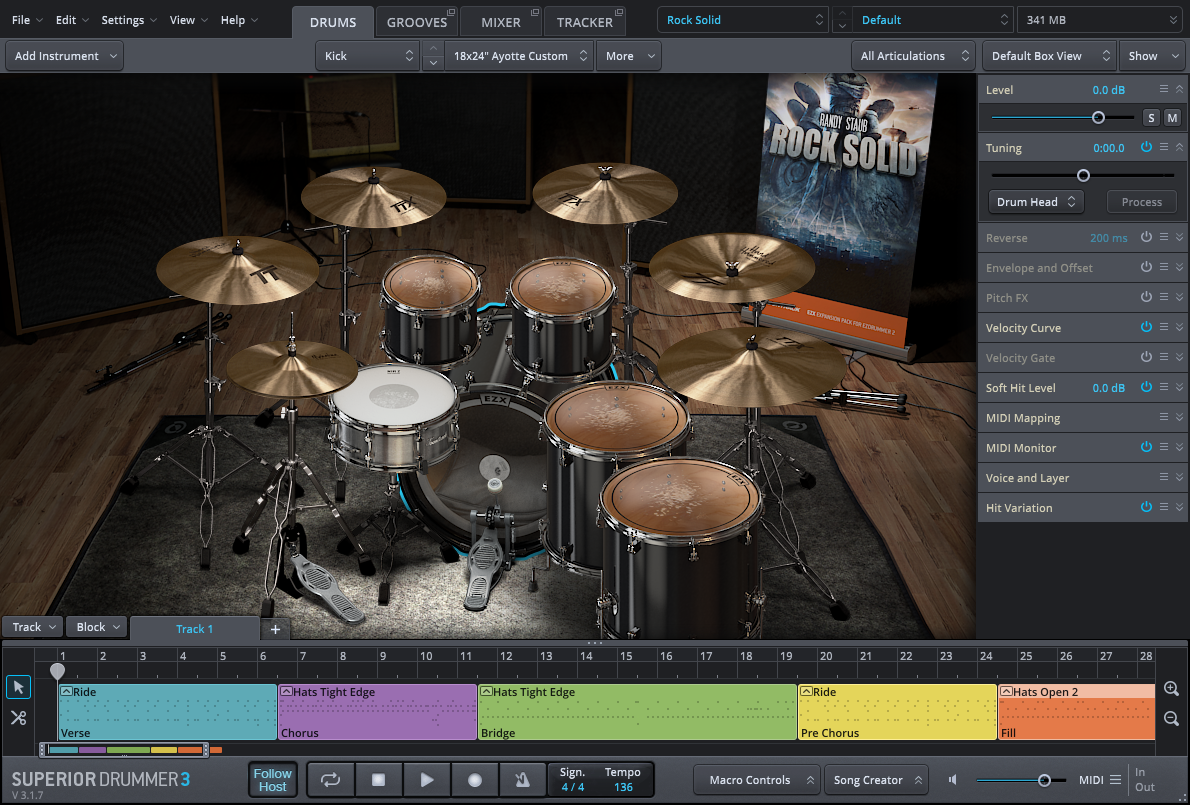Enable Envelope and Offset power button
Image resolution: width=1190 pixels, height=805 pixels.
pyautogui.click(x=1146, y=267)
